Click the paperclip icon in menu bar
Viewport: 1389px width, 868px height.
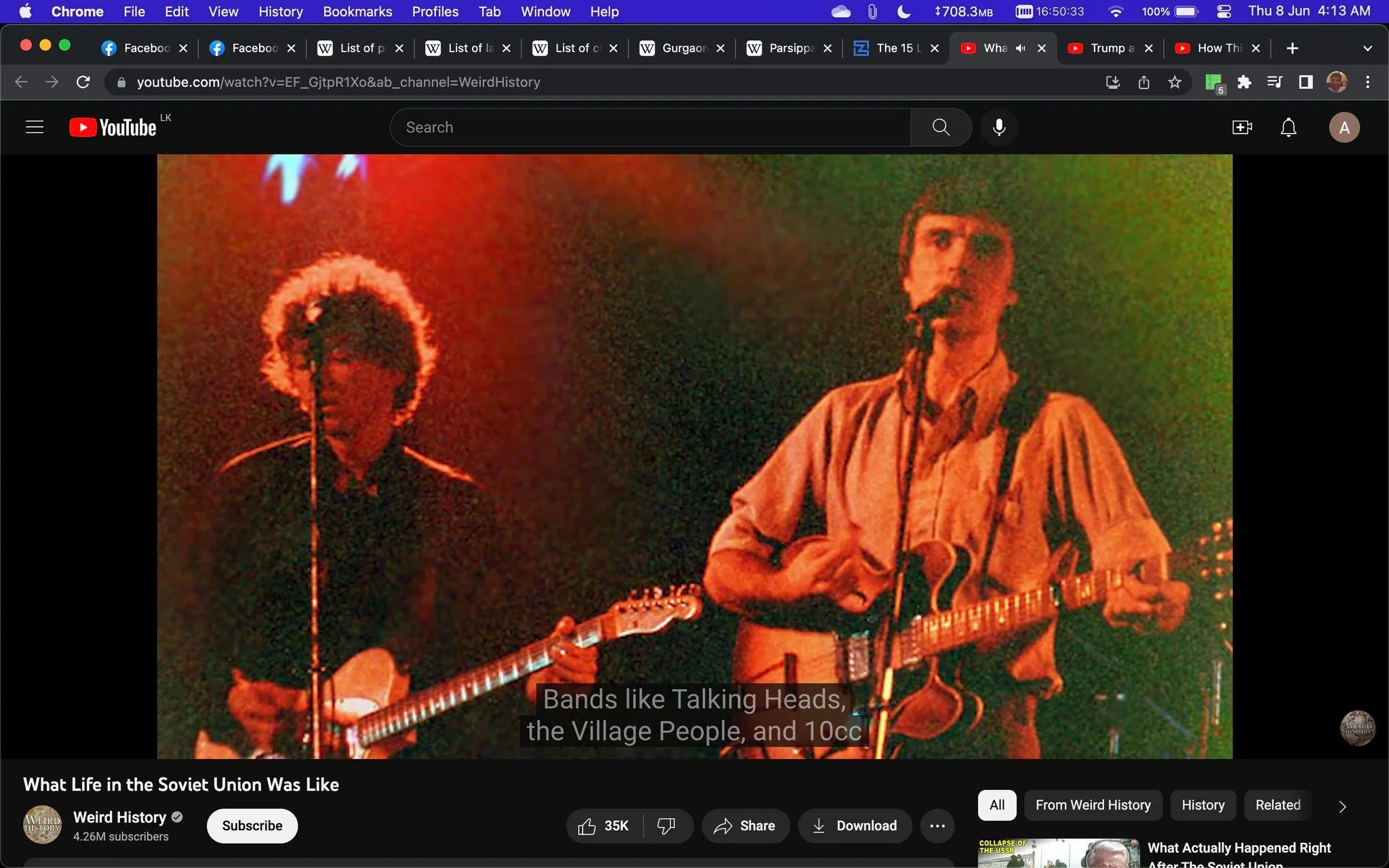[x=872, y=12]
